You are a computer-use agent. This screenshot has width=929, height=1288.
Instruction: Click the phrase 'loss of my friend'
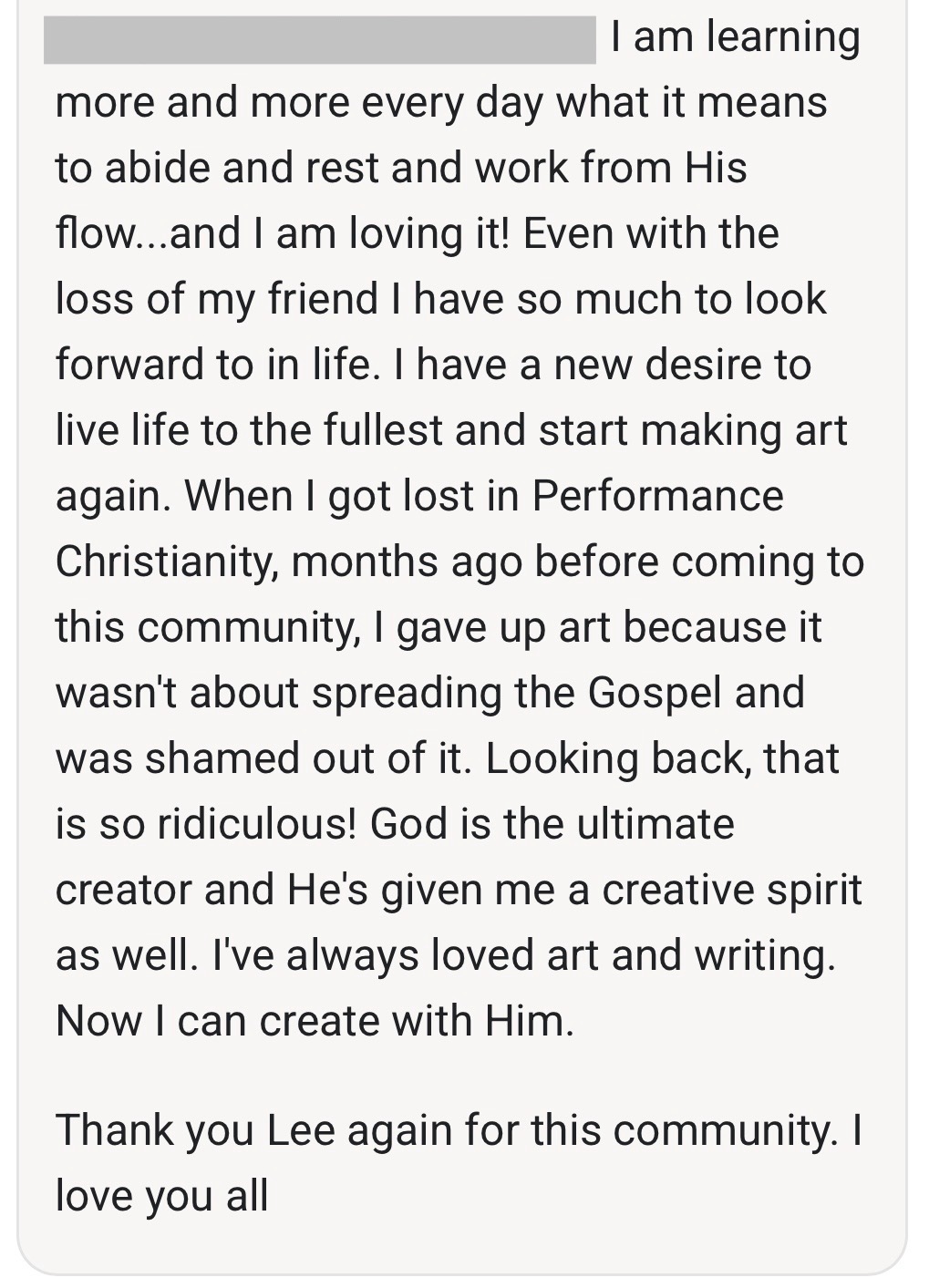click(216, 299)
